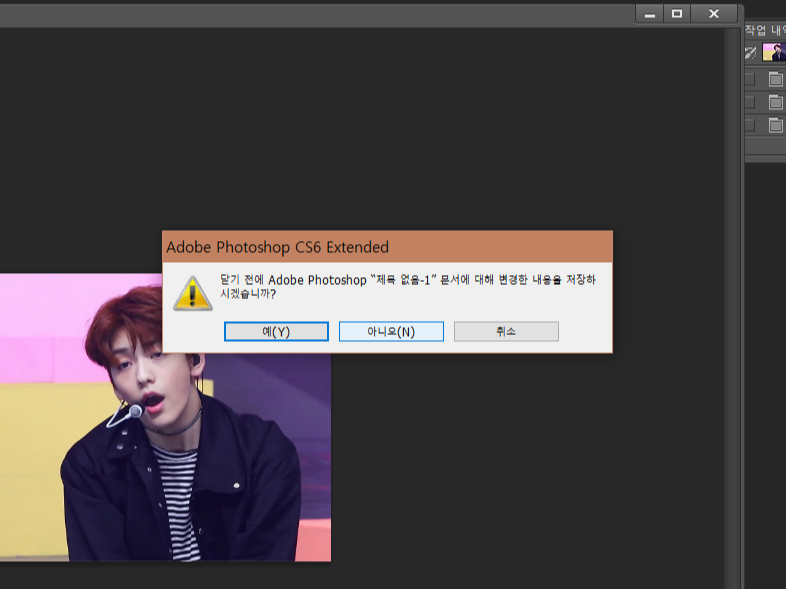Screen dimensions: 786x589
Task: Close the document window with X
Action: click(x=714, y=14)
